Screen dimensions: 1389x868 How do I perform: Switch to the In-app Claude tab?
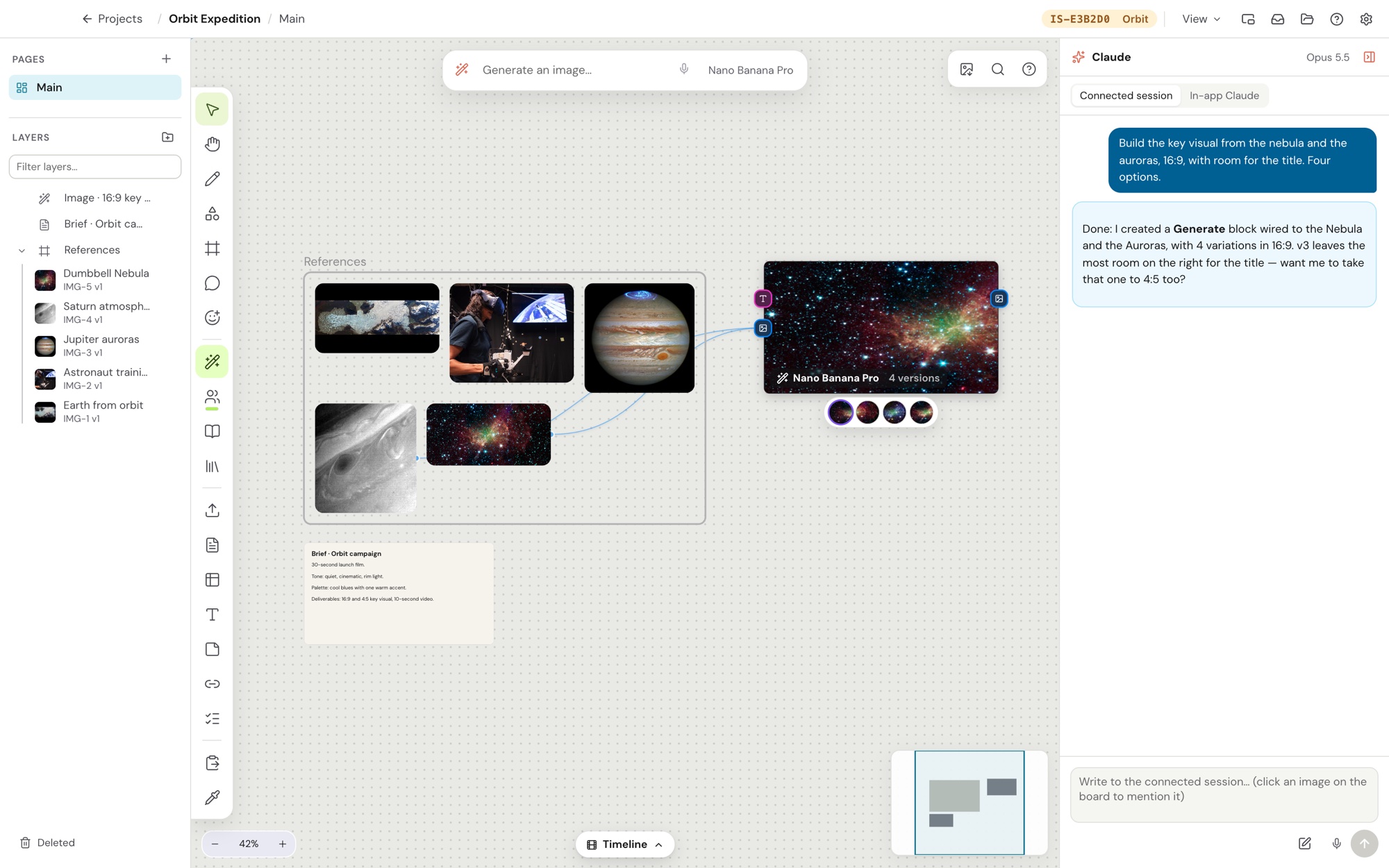1224,96
